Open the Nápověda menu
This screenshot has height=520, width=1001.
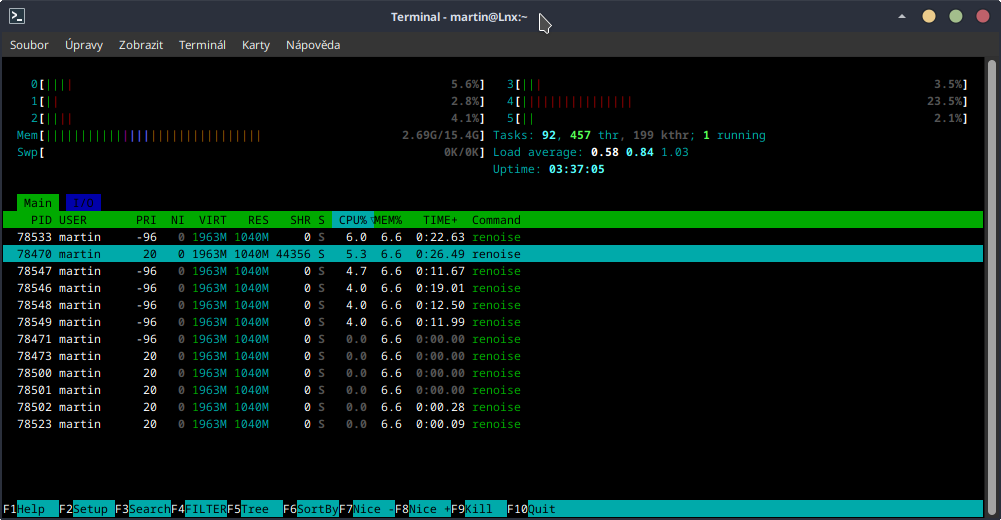click(313, 45)
